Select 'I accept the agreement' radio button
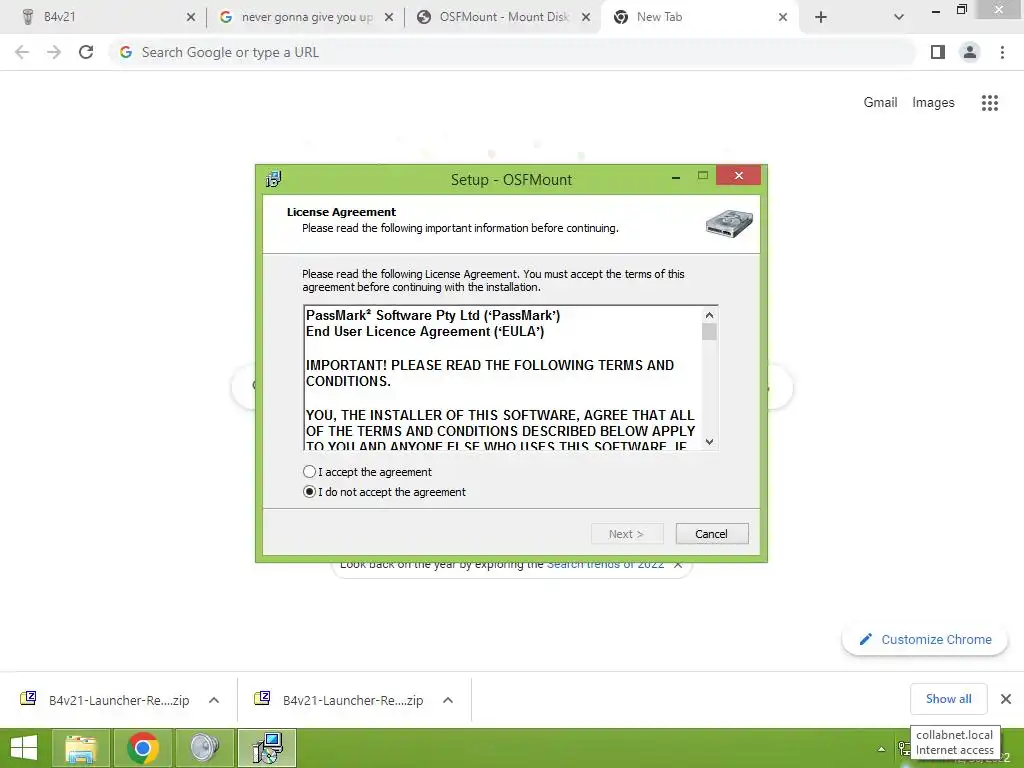The image size is (1024, 768). pyautogui.click(x=310, y=472)
